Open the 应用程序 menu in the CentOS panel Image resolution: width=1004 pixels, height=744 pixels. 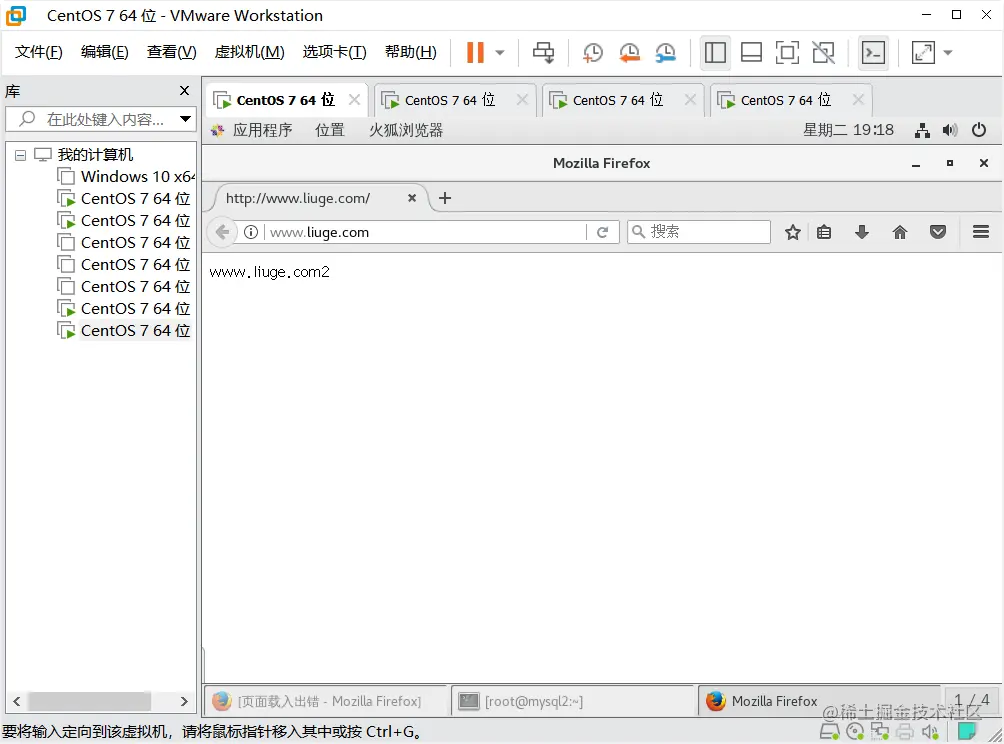click(262, 131)
